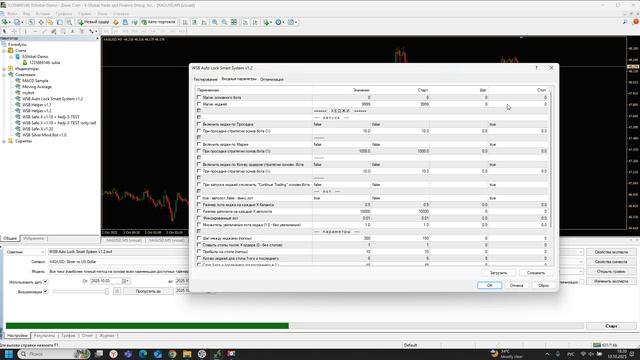Switch to the Оптимизация dialog tab

click(x=272, y=79)
